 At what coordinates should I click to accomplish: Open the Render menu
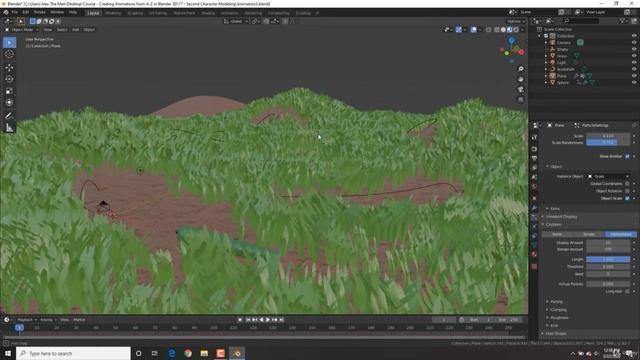(x=40, y=12)
